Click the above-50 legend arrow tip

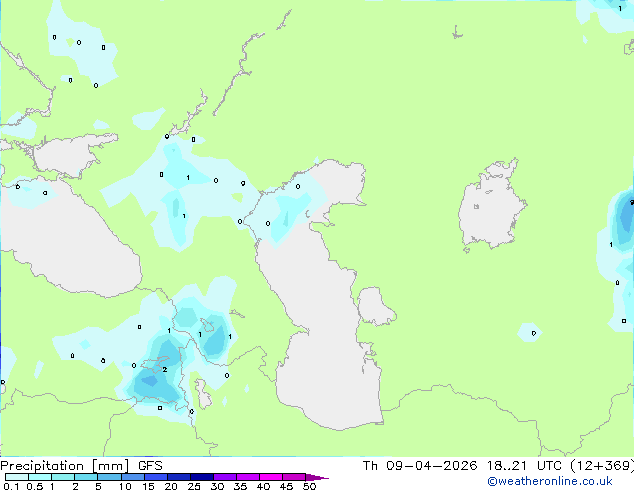(317, 477)
